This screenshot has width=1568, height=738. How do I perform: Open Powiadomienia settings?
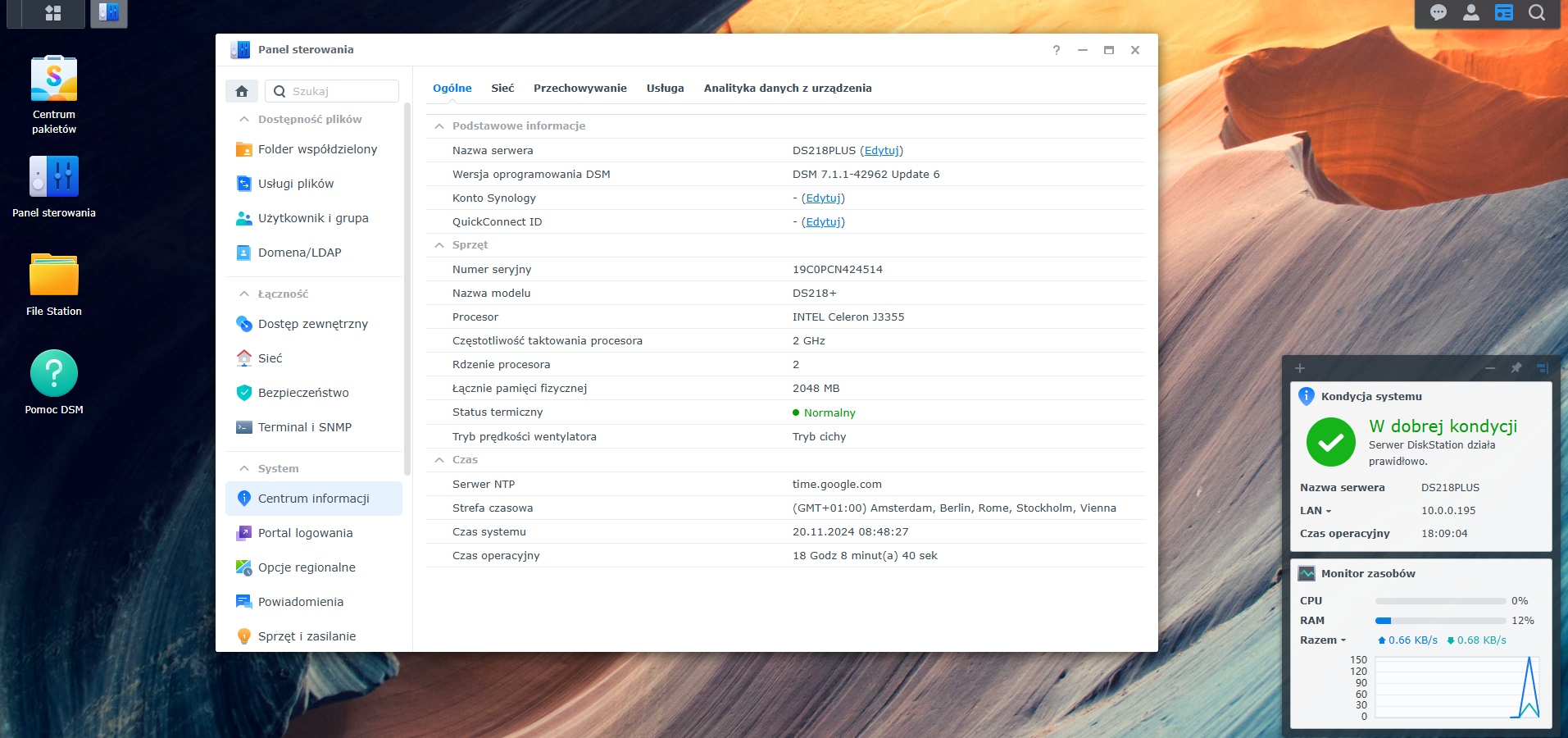coord(314,602)
